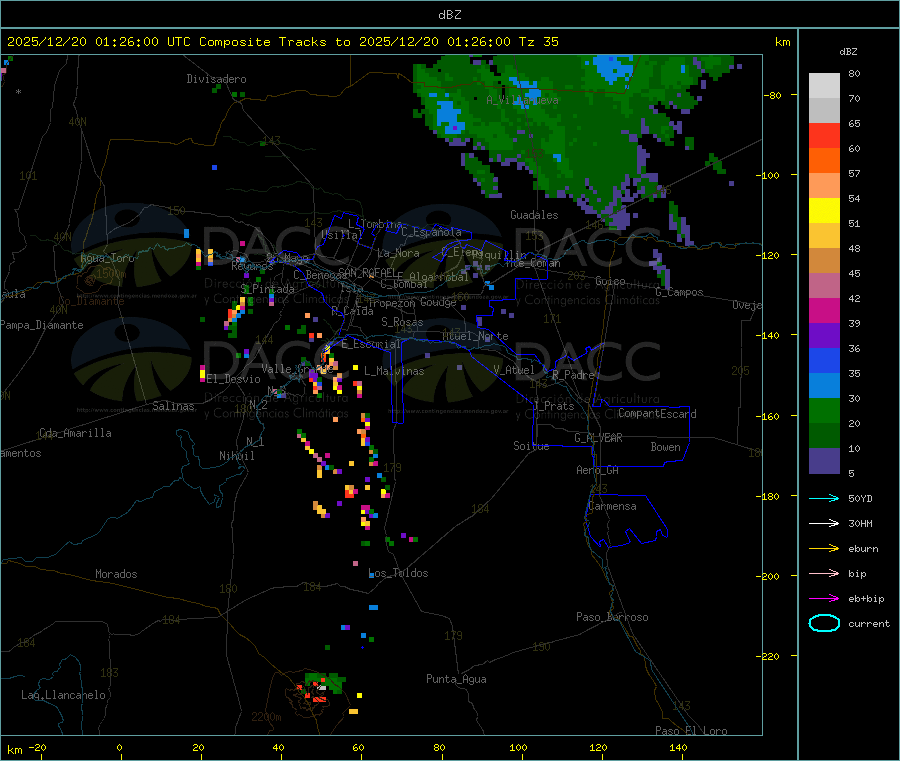
Task: Click the cyan 50YD arrow legend icon
Action: 824,498
